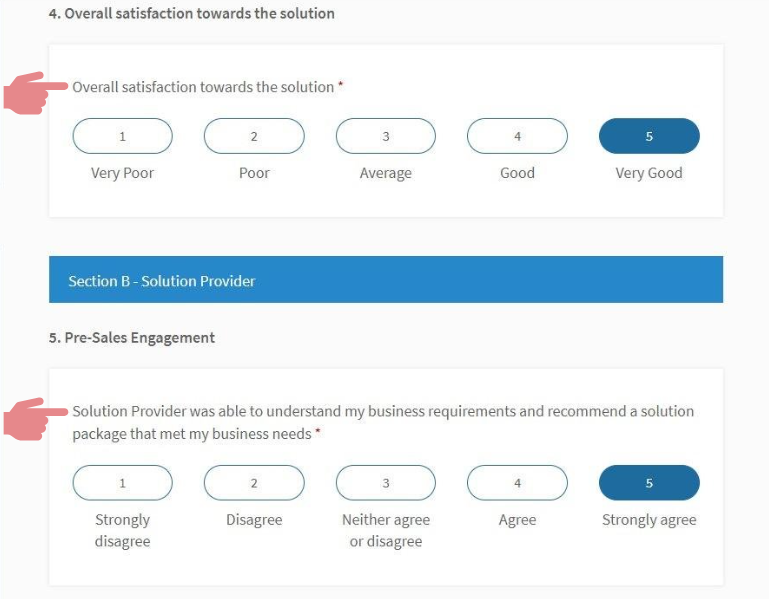Pick rating 4 Good for overall satisfaction
This screenshot has height=599, width=769.
point(517,136)
